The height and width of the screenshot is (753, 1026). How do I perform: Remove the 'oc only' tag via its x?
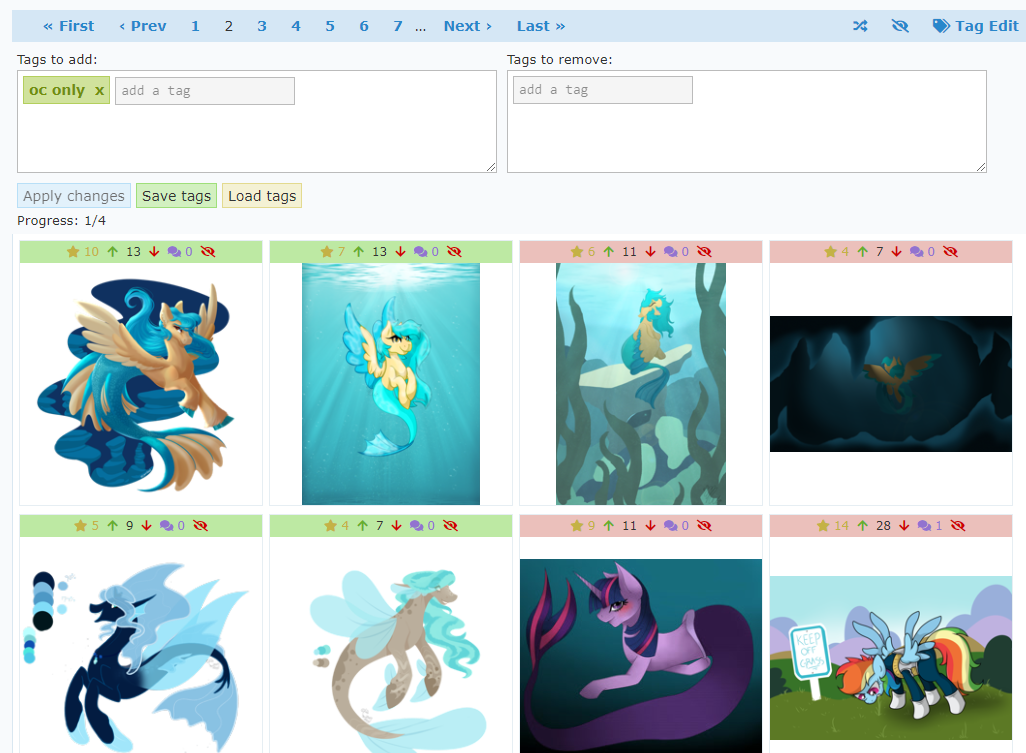tap(99, 90)
